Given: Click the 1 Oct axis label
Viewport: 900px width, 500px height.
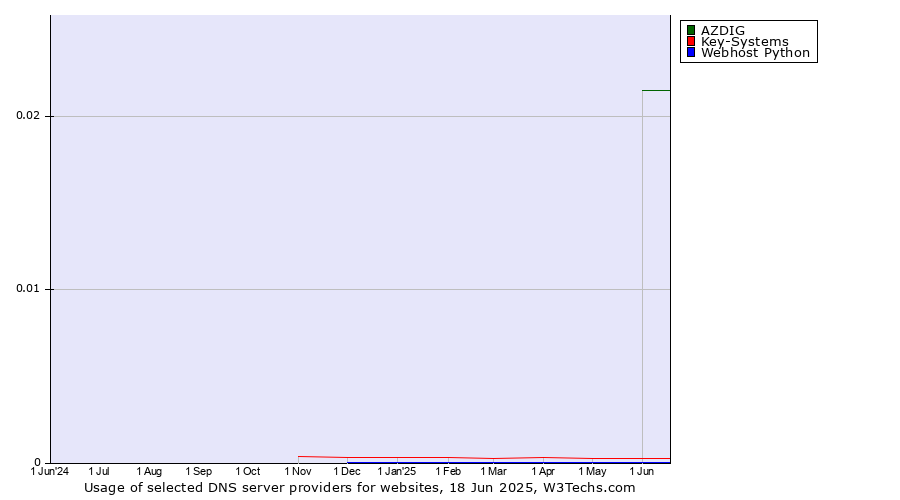Looking at the screenshot, I should click(x=248, y=471).
